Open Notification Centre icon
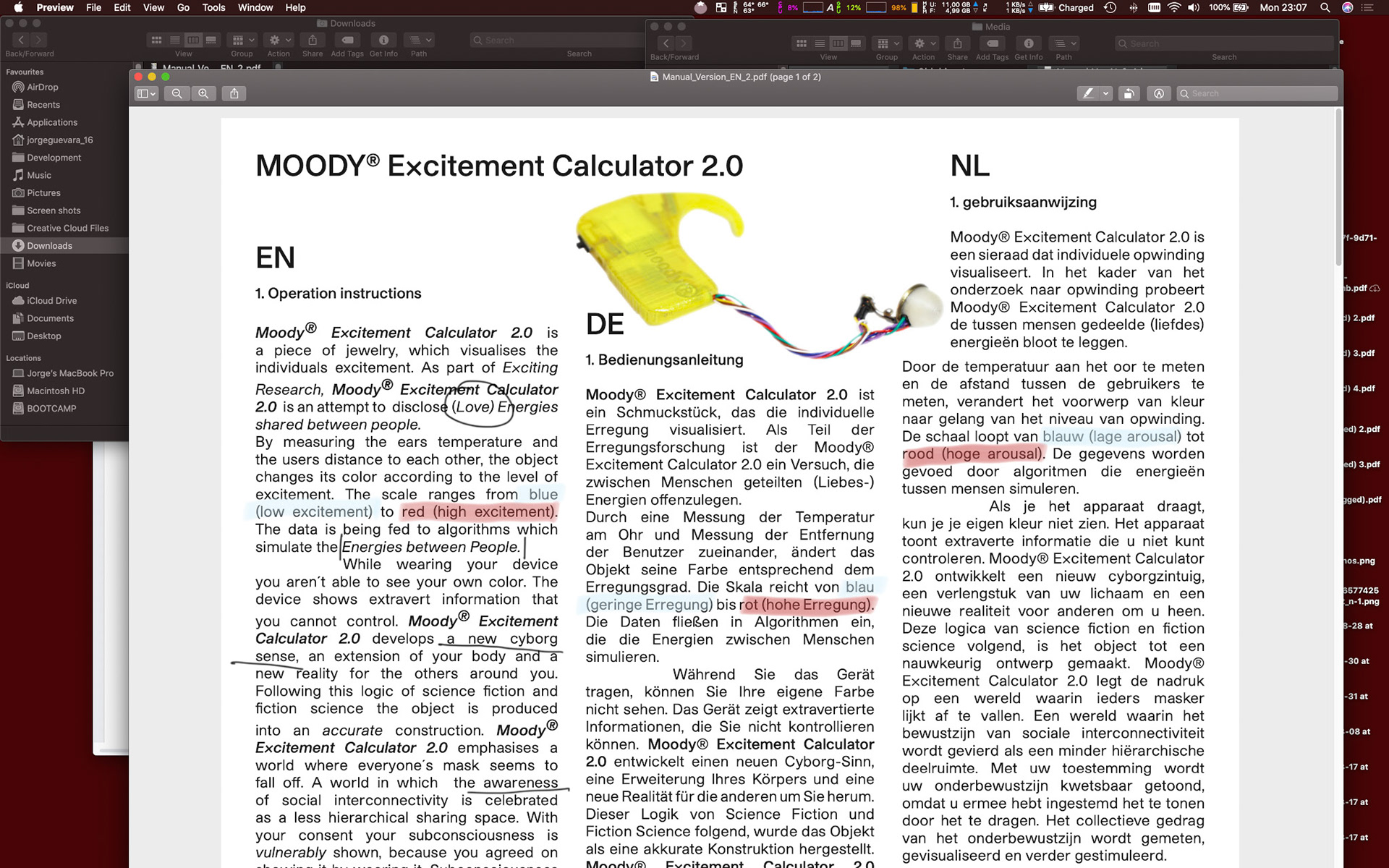This screenshot has height=868, width=1389. coord(1367,7)
